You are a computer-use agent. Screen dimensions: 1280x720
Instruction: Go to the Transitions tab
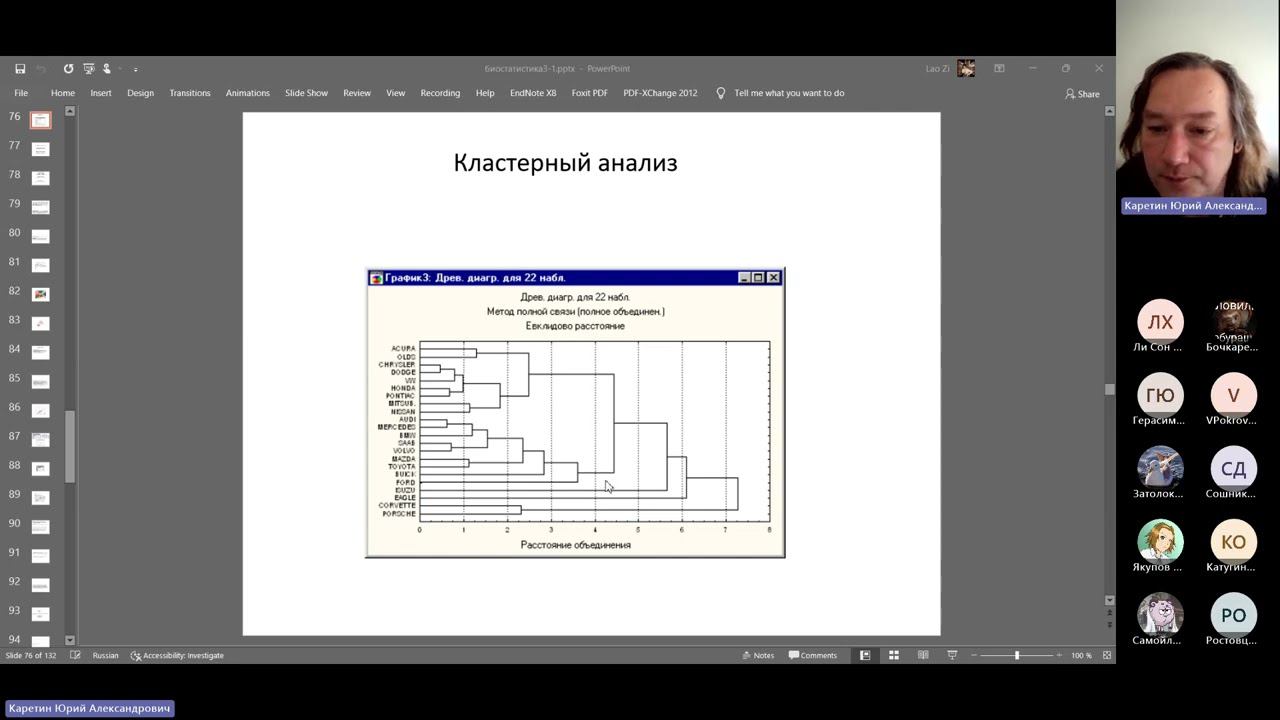tap(190, 93)
